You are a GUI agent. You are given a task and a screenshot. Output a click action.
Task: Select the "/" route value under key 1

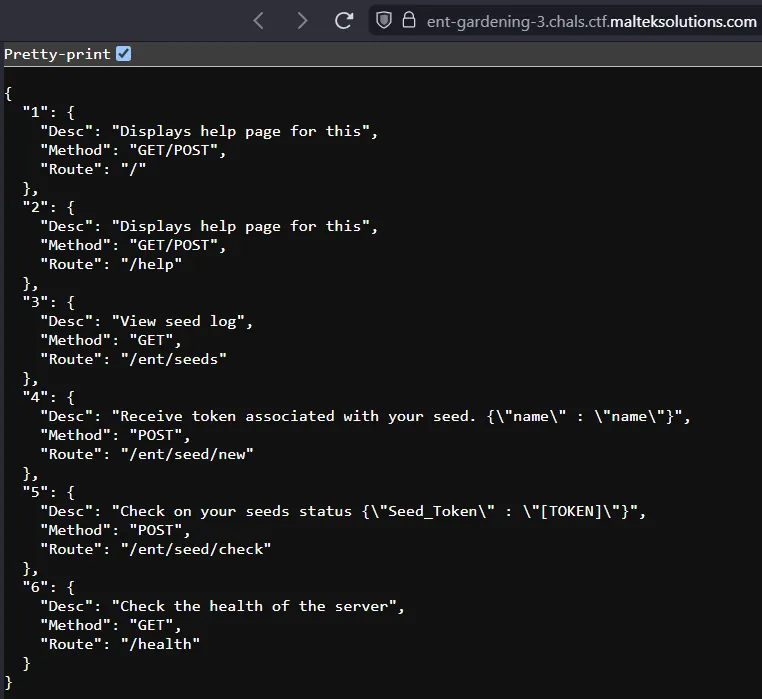coord(134,169)
